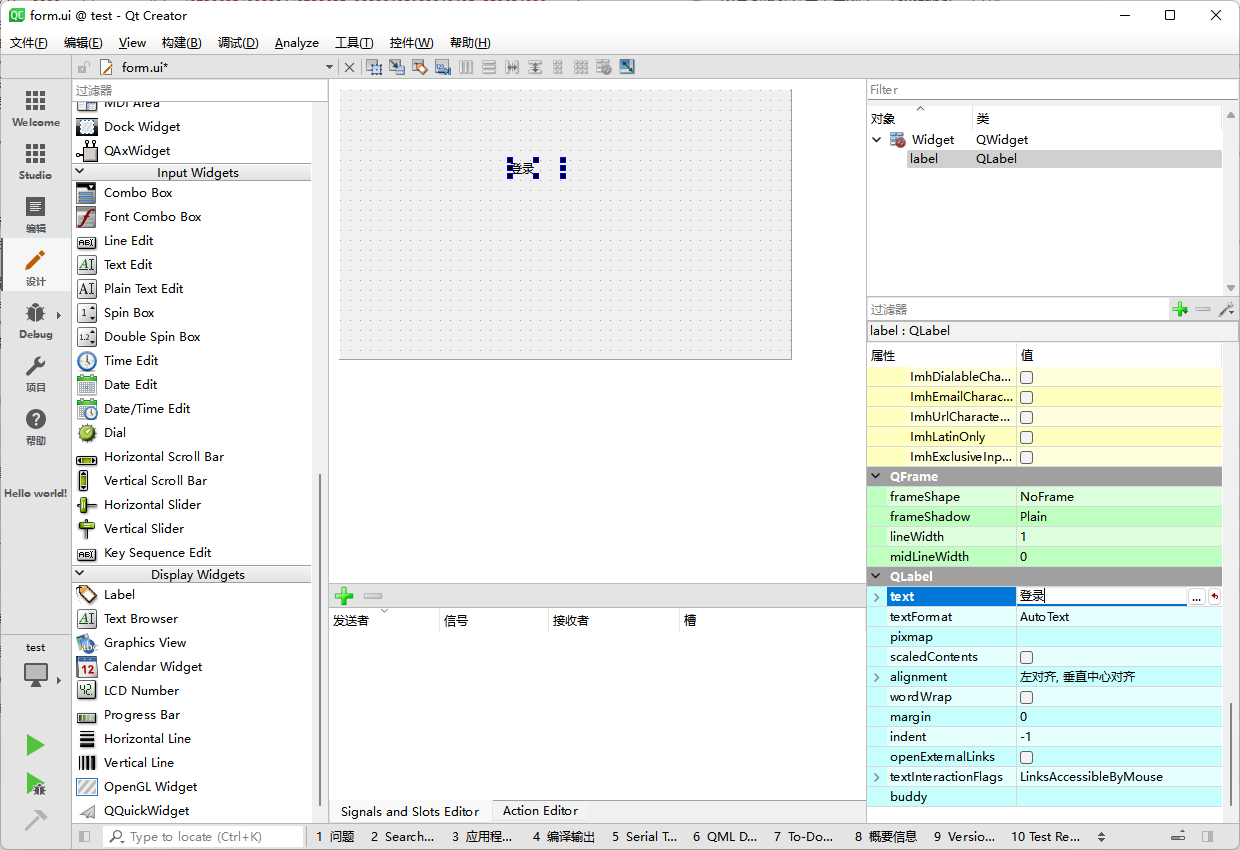Screen dimensions: 1240x850
Task: Reset text property with red arrow
Action: point(1214,597)
